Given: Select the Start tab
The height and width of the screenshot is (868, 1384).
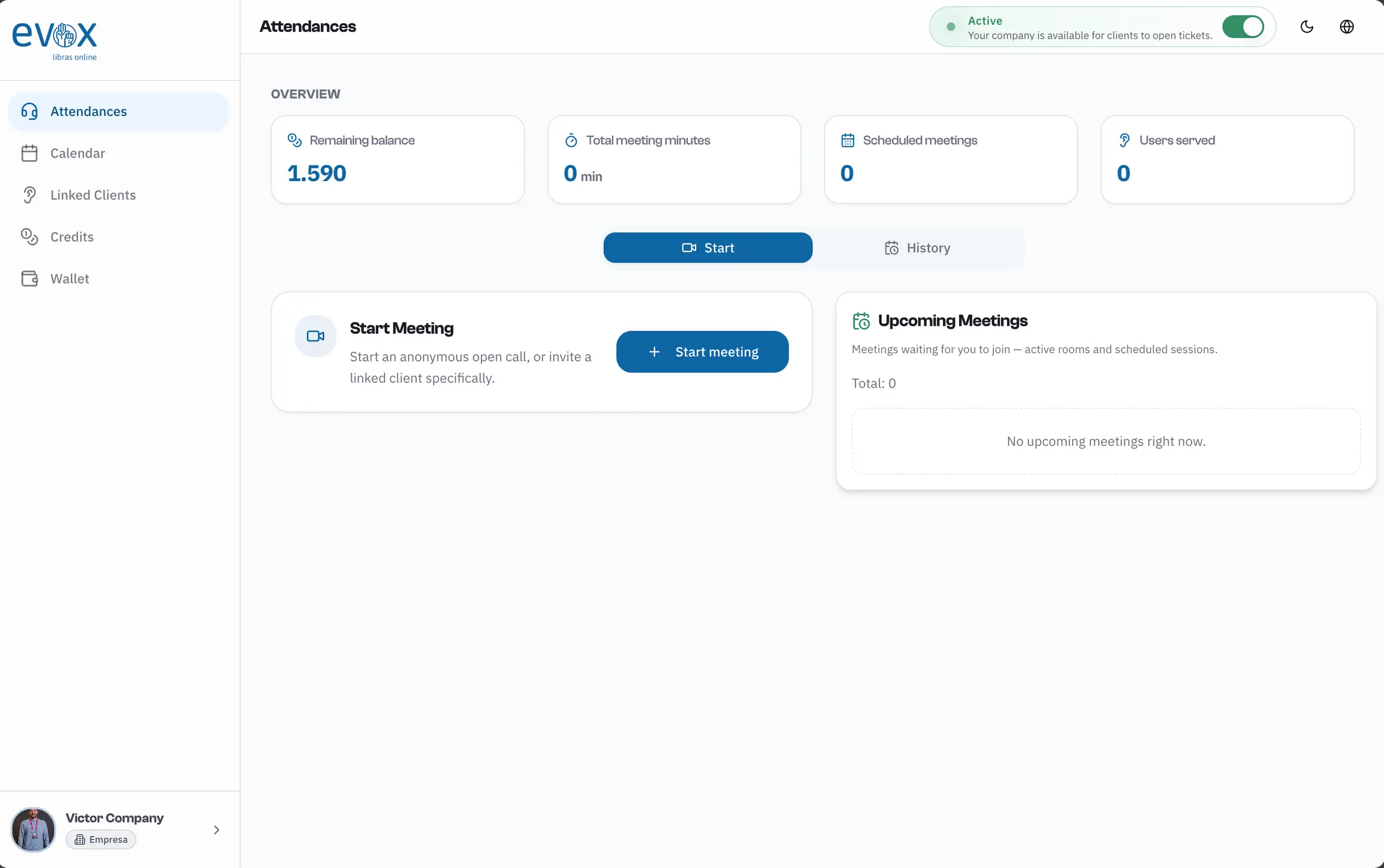Looking at the screenshot, I should [708, 248].
